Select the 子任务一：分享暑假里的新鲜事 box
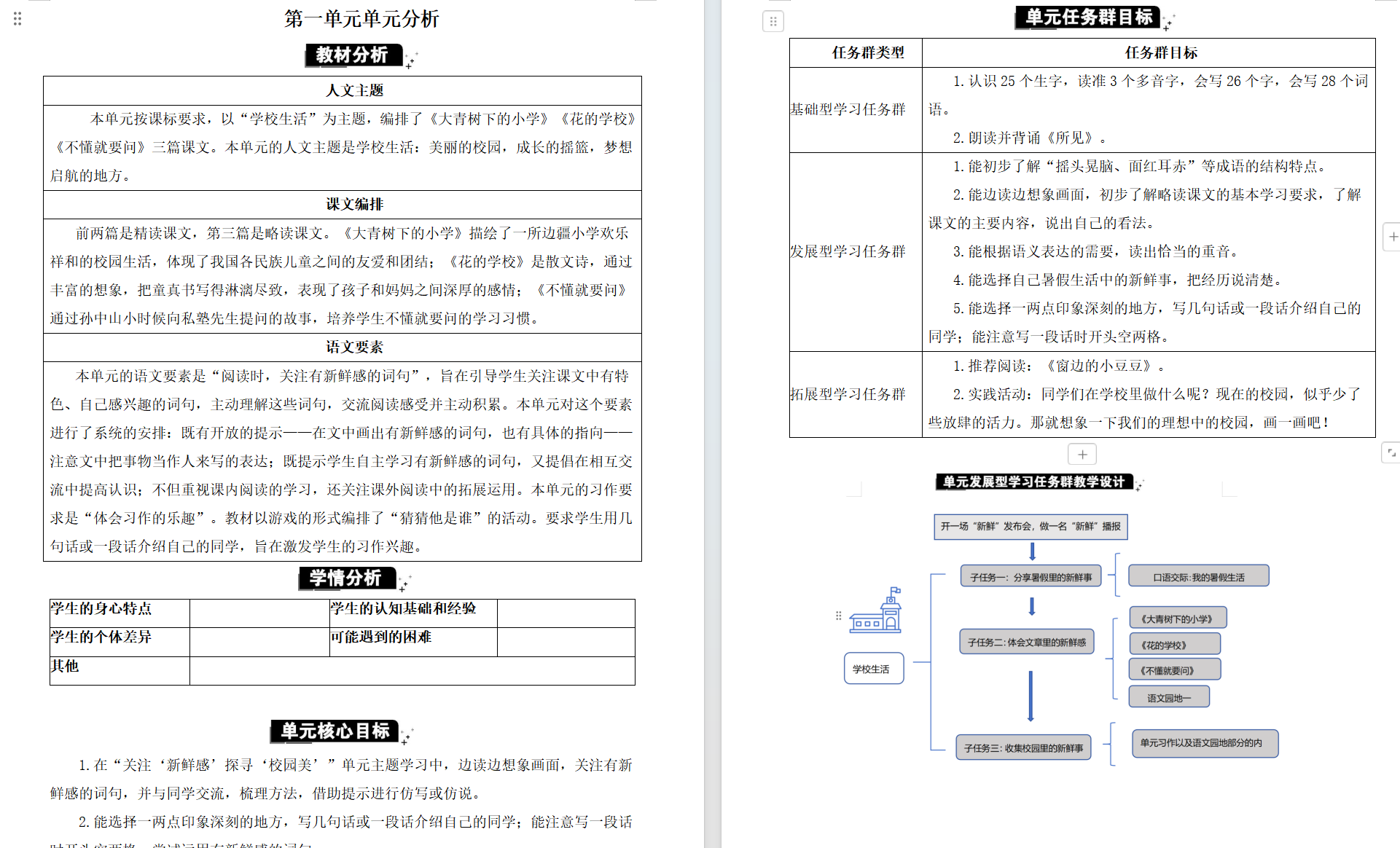 (1031, 577)
